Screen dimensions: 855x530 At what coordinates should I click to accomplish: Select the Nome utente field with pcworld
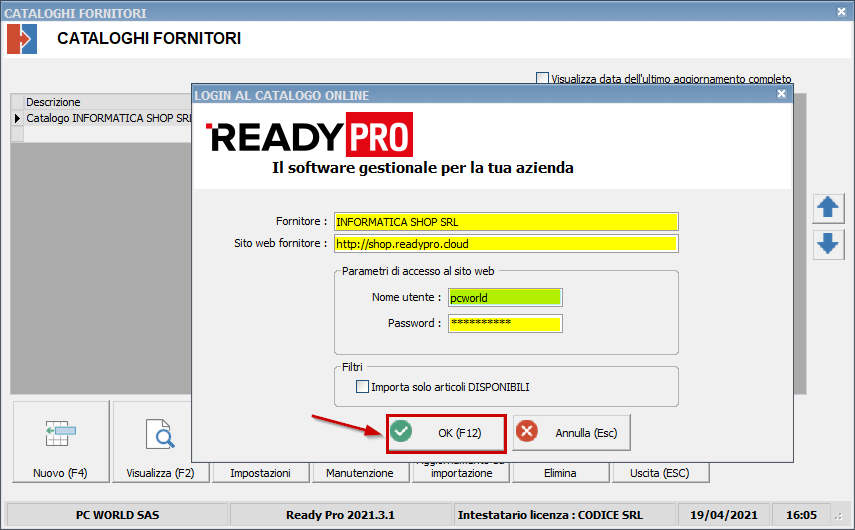tap(505, 298)
